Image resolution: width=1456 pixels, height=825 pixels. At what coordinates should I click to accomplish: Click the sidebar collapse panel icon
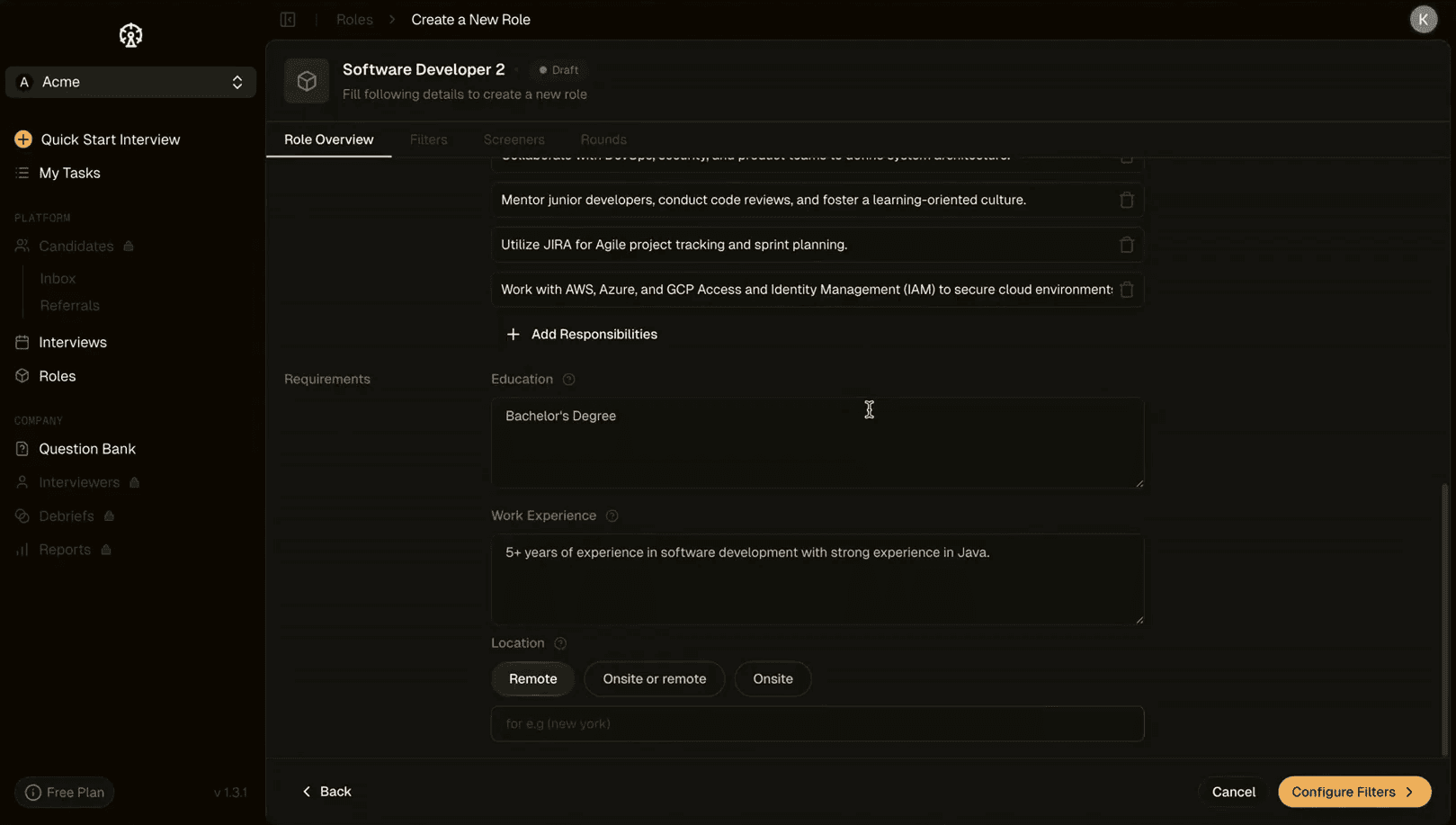[288, 20]
